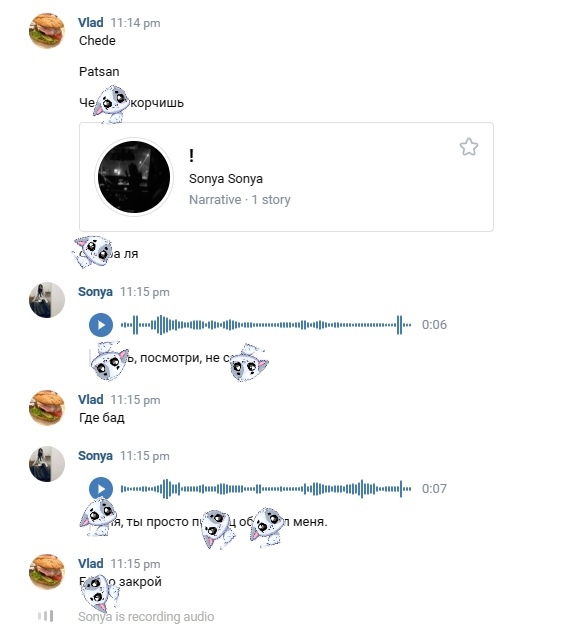Click the cat sticker over 'корчишь' message
Viewport: 564px width, 631px height.
(111, 104)
